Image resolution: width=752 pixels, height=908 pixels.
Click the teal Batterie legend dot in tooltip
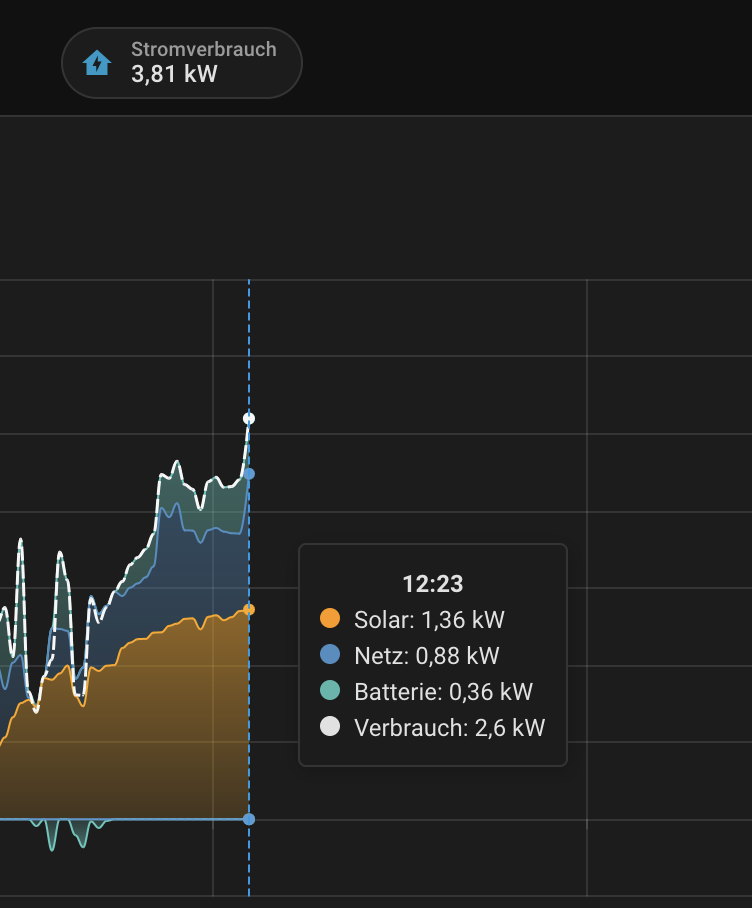tap(330, 692)
